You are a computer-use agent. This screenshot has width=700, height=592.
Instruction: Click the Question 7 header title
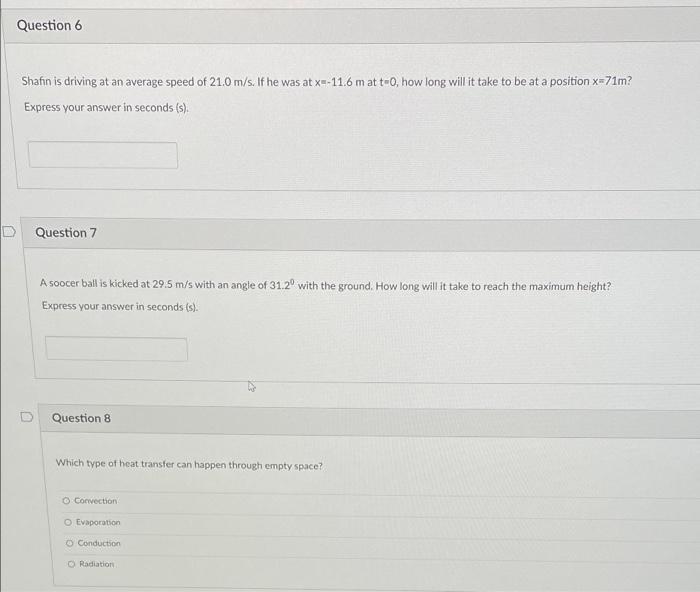66,233
